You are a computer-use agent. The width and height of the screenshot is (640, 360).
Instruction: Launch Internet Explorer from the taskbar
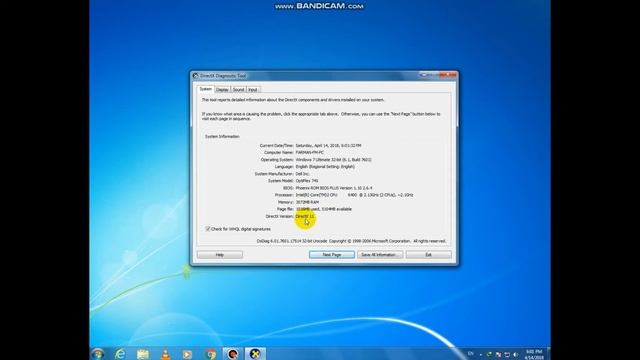pyautogui.click(x=120, y=354)
